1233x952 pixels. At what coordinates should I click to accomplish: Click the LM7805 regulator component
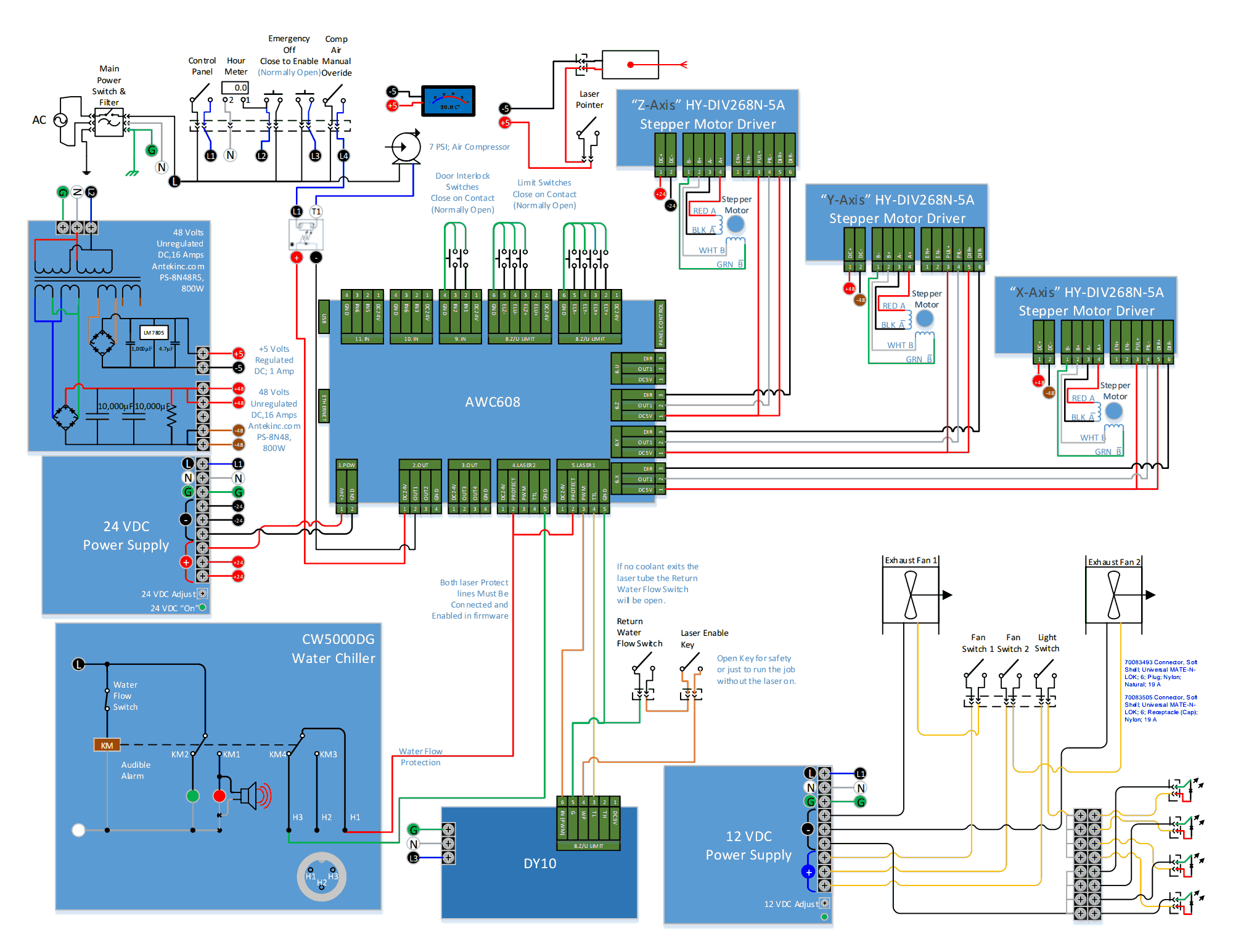(154, 333)
